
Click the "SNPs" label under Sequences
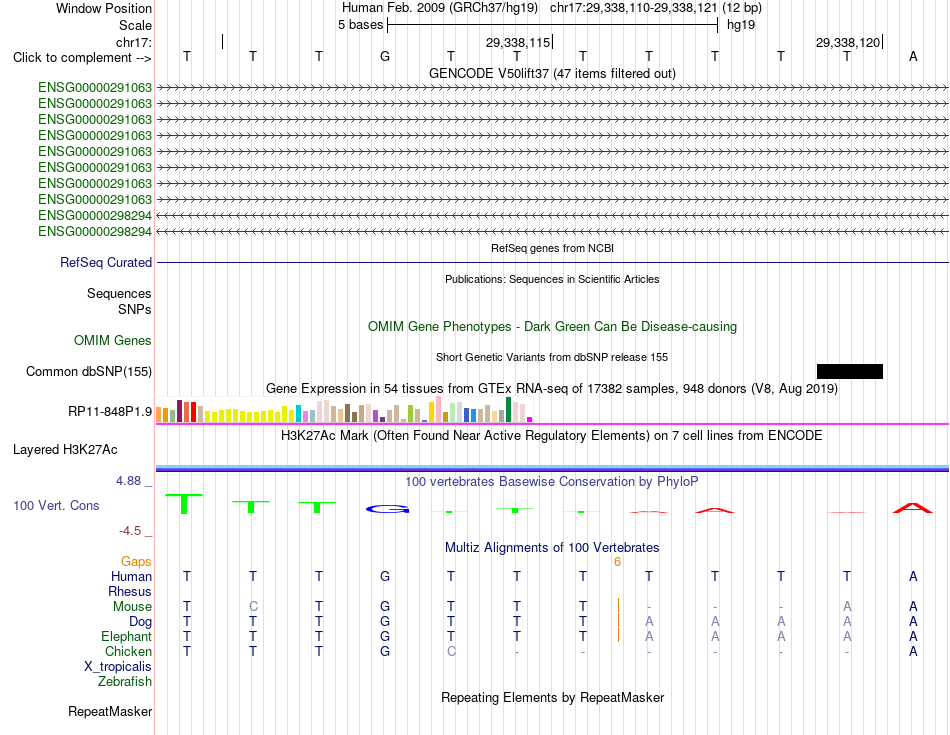pyautogui.click(x=135, y=309)
